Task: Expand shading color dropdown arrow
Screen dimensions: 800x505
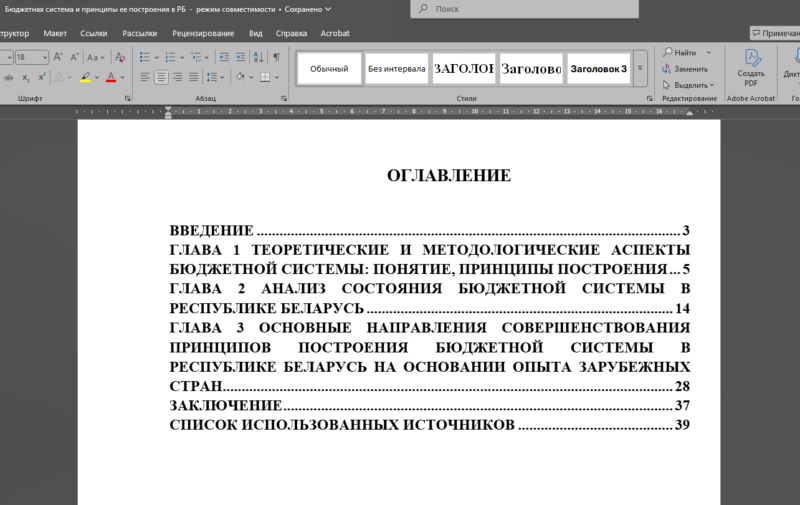Action: tap(251, 78)
